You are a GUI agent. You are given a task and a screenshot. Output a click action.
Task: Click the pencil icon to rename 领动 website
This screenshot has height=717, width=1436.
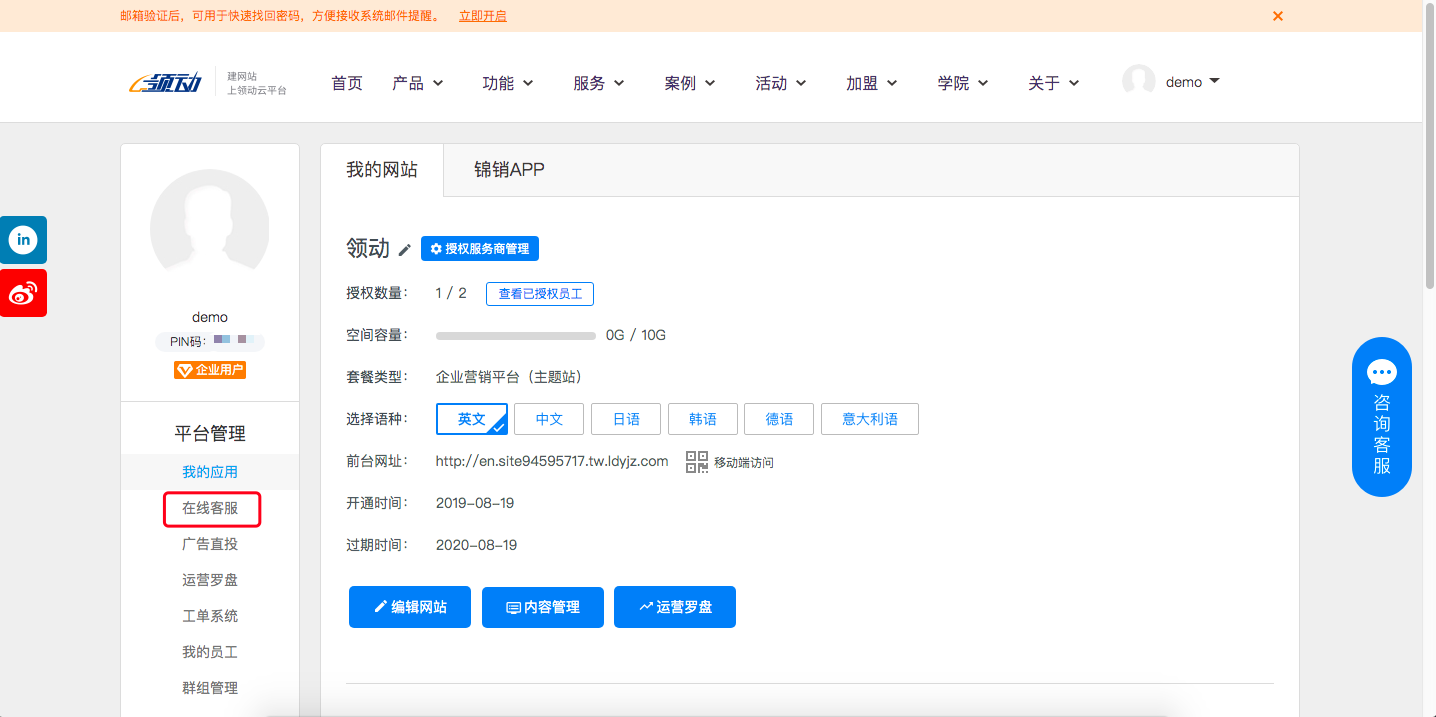[x=404, y=249]
